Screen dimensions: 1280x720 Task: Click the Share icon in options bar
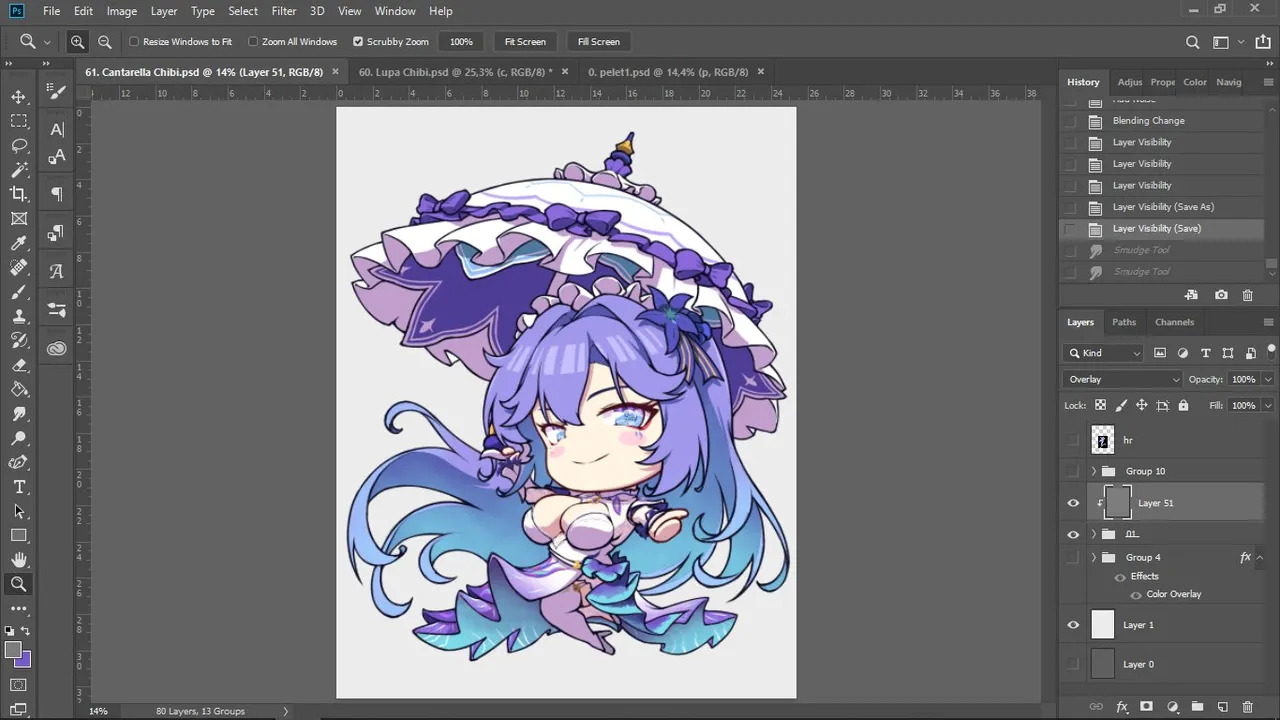pyautogui.click(x=1262, y=42)
